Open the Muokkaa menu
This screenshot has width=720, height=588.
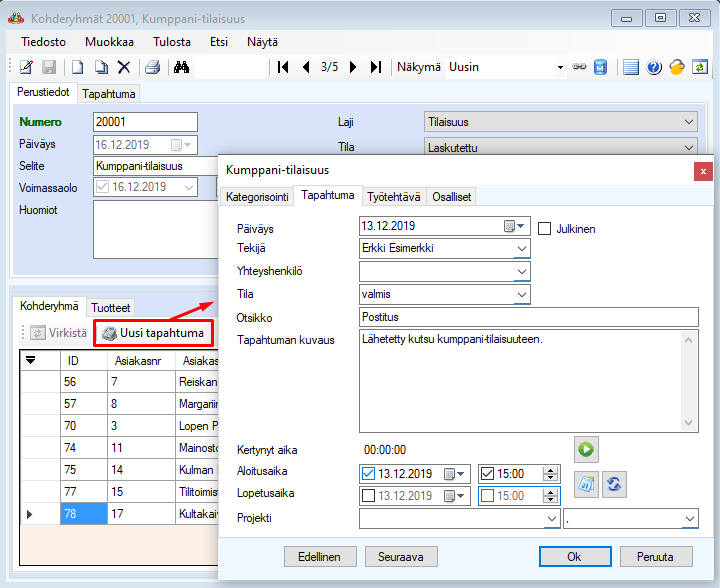[109, 42]
